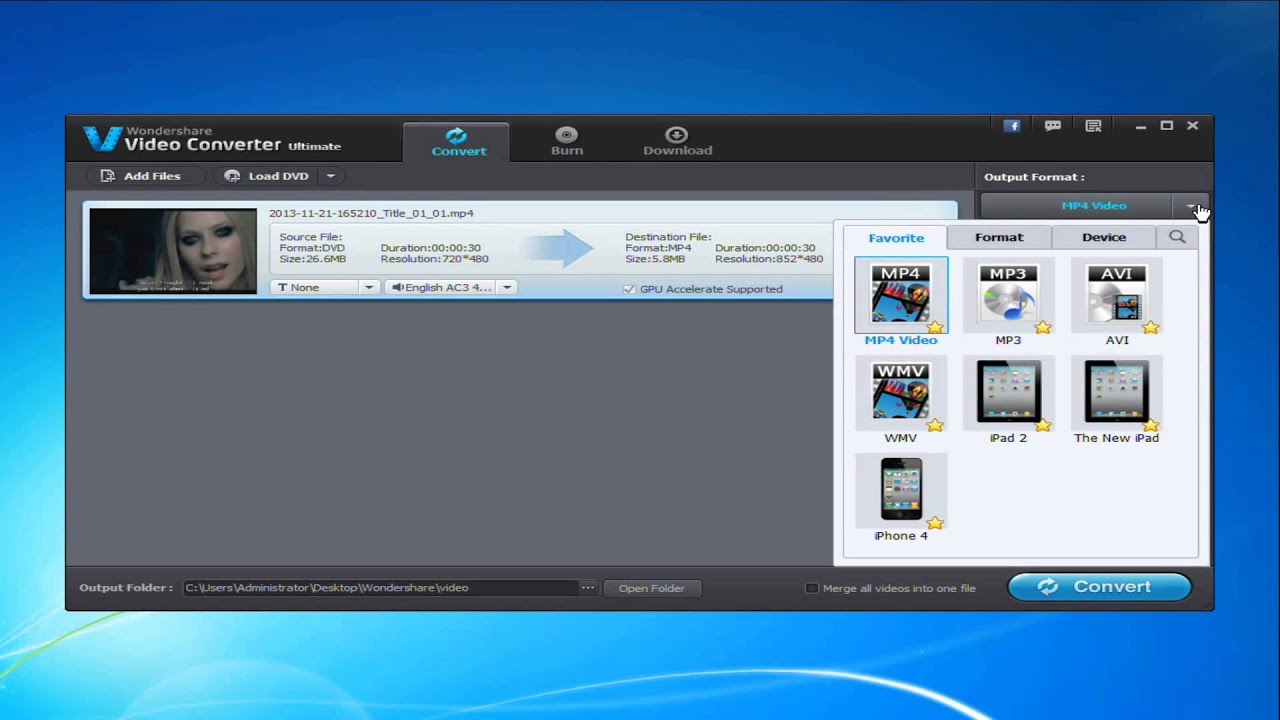
Task: Switch to the Download tab
Action: pos(677,142)
